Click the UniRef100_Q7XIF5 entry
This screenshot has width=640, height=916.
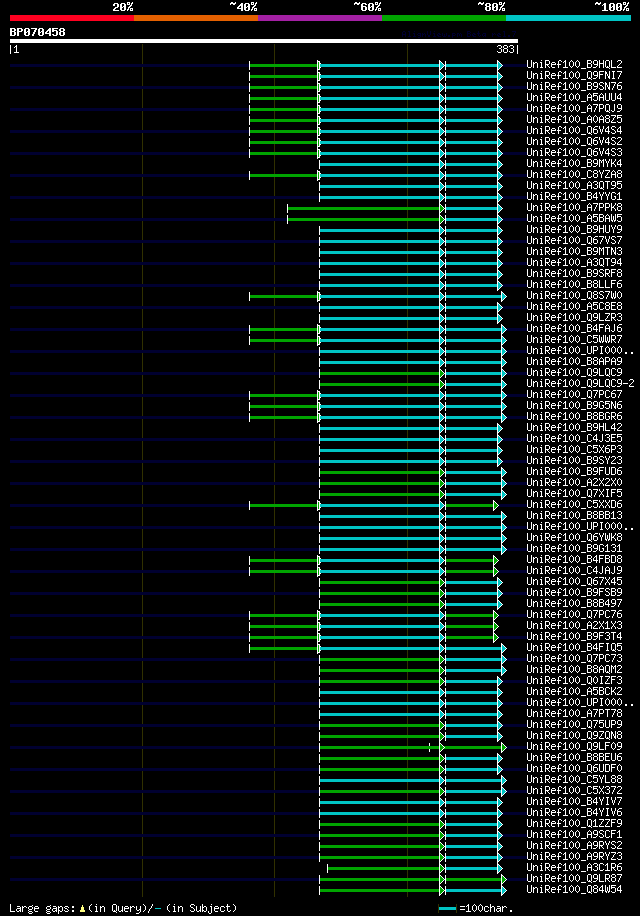point(574,494)
